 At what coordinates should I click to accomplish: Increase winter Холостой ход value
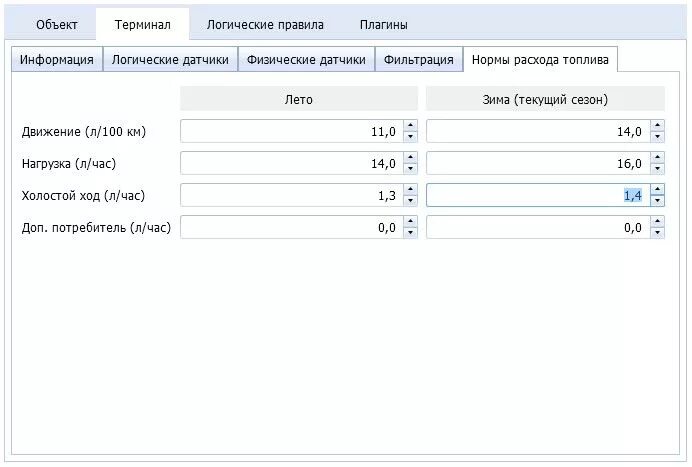click(x=657, y=190)
